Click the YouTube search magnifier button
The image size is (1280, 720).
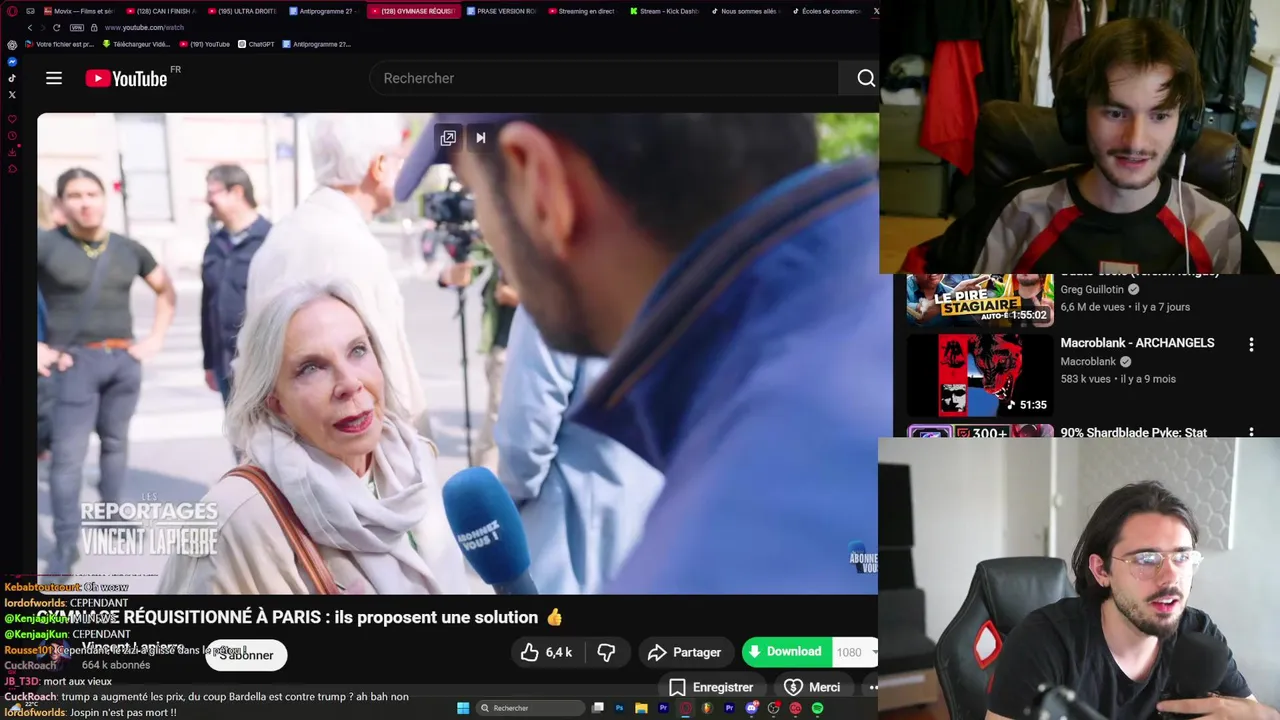(x=866, y=78)
